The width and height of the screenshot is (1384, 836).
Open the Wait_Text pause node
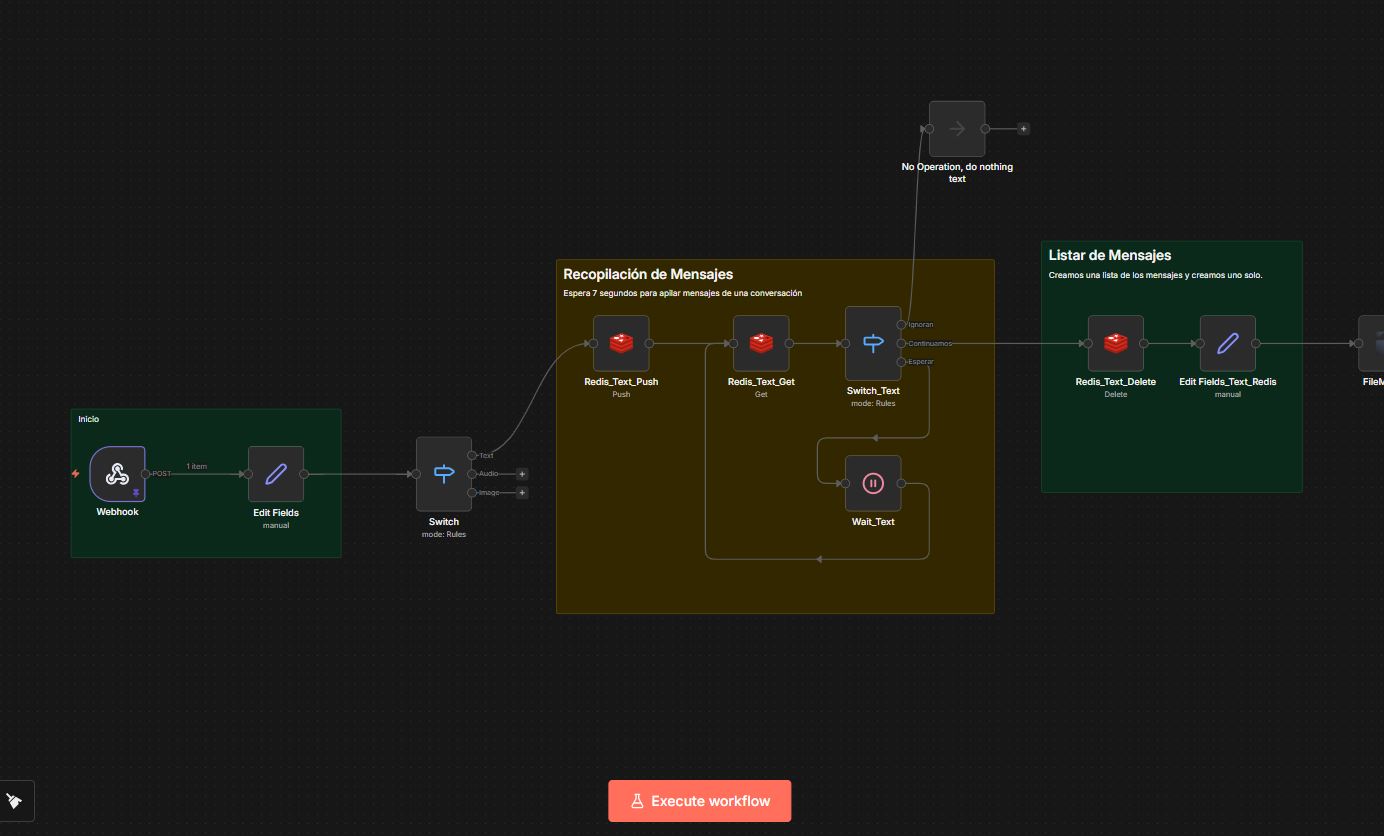873,484
